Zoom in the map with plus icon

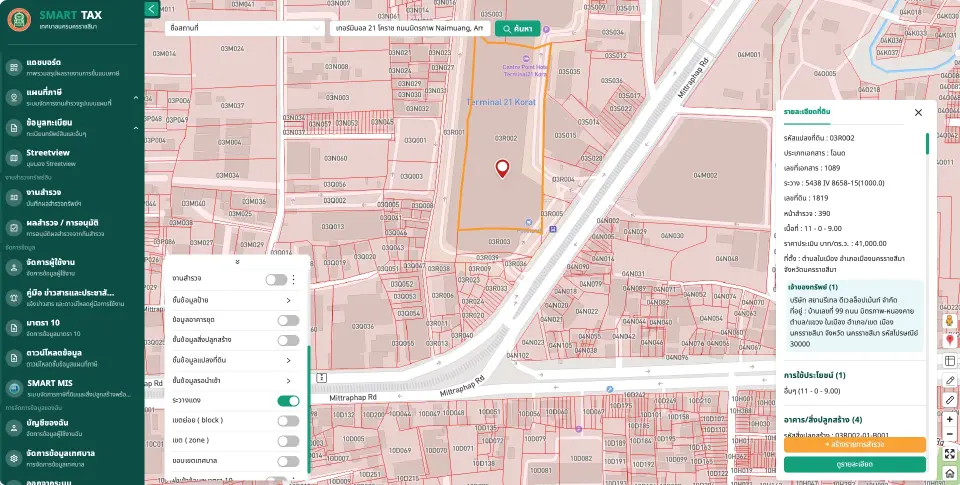(x=950, y=419)
